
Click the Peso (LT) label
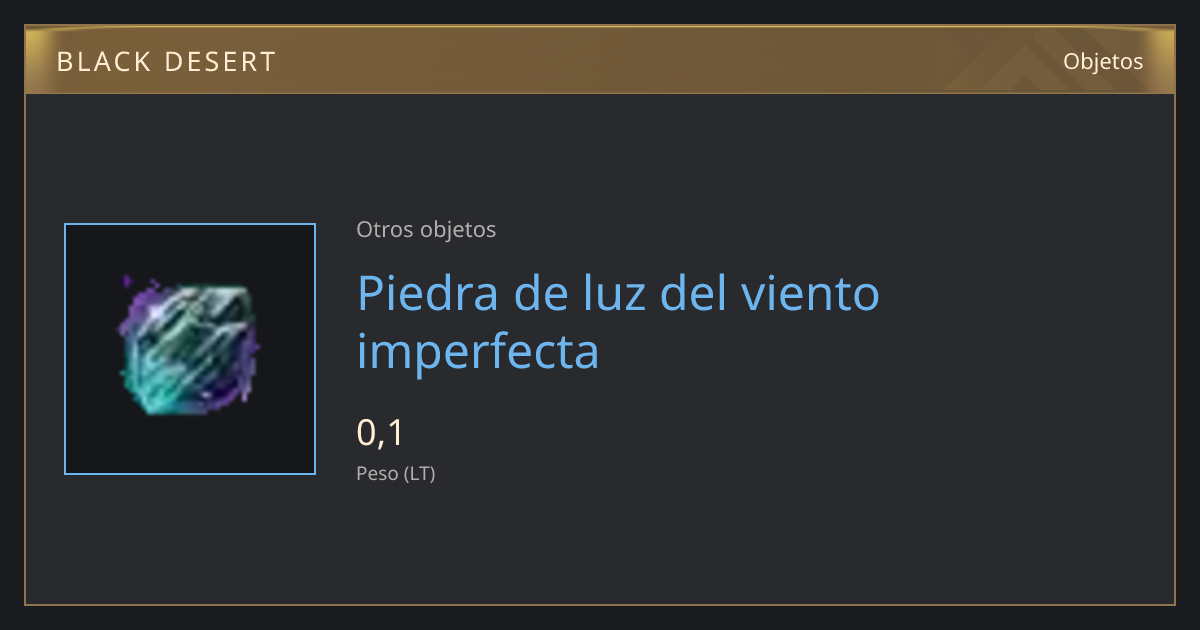[x=396, y=474]
